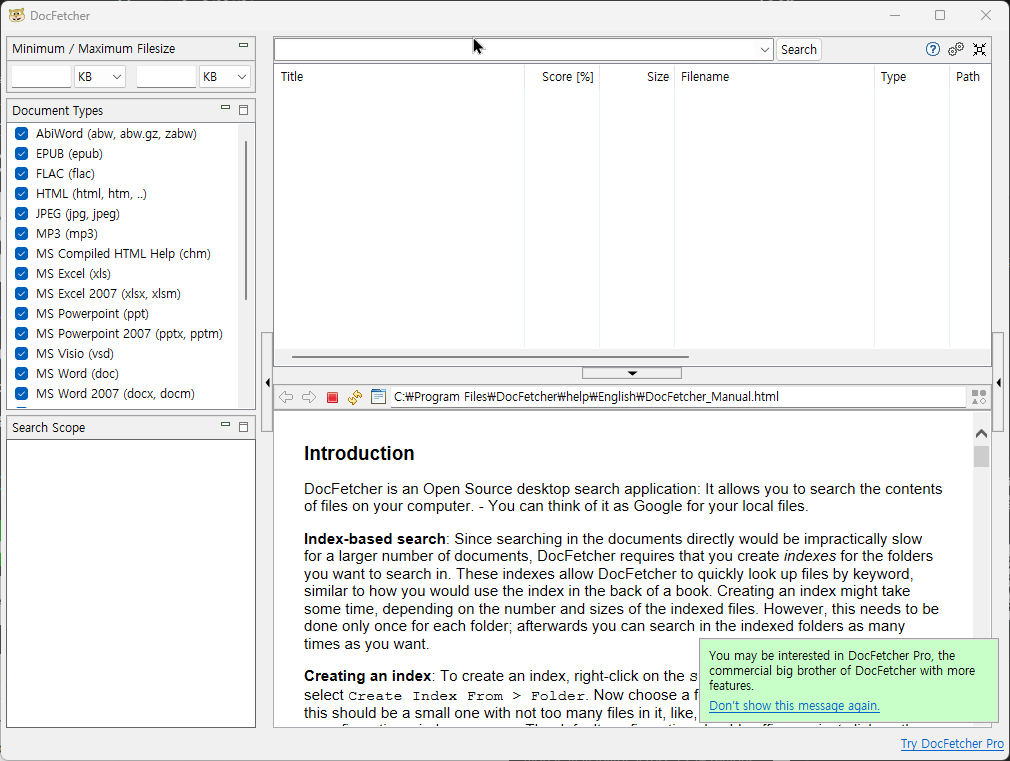Screen dimensions: 1010x761
Task: Click the preview pane scroll up arrow
Action: [x=981, y=434]
